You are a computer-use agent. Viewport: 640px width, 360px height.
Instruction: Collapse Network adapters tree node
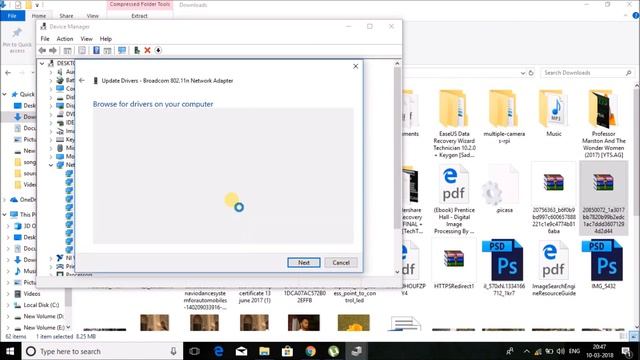click(51, 165)
